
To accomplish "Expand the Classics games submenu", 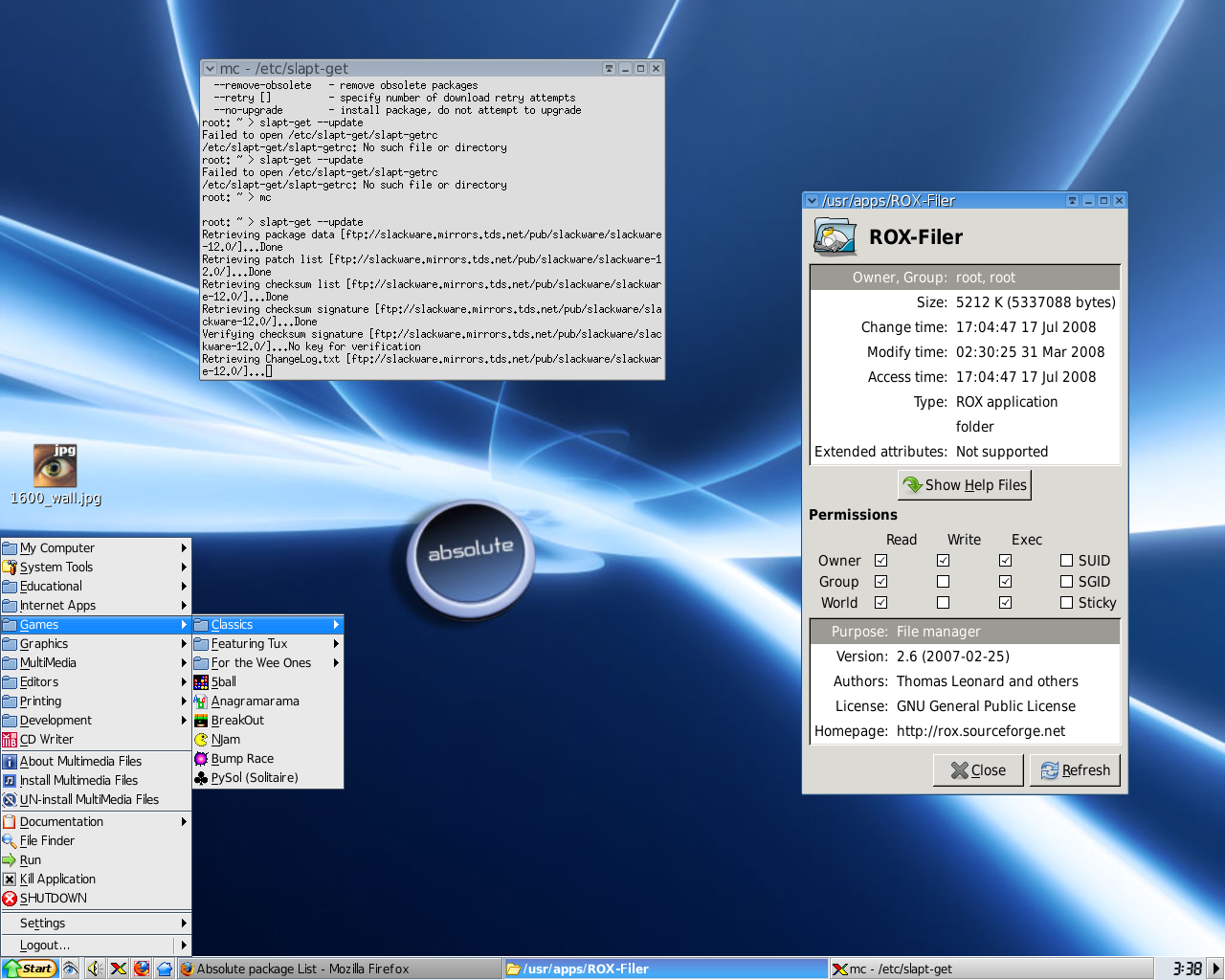I will (x=268, y=625).
